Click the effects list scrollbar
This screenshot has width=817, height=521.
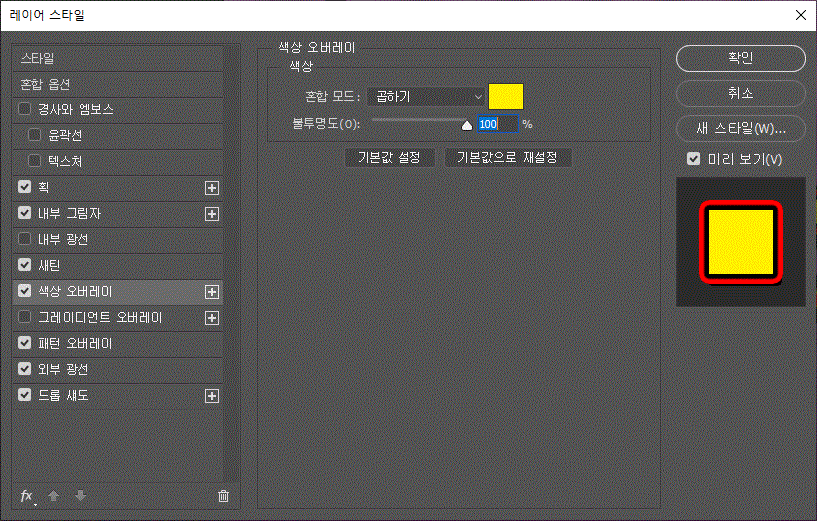point(232,263)
